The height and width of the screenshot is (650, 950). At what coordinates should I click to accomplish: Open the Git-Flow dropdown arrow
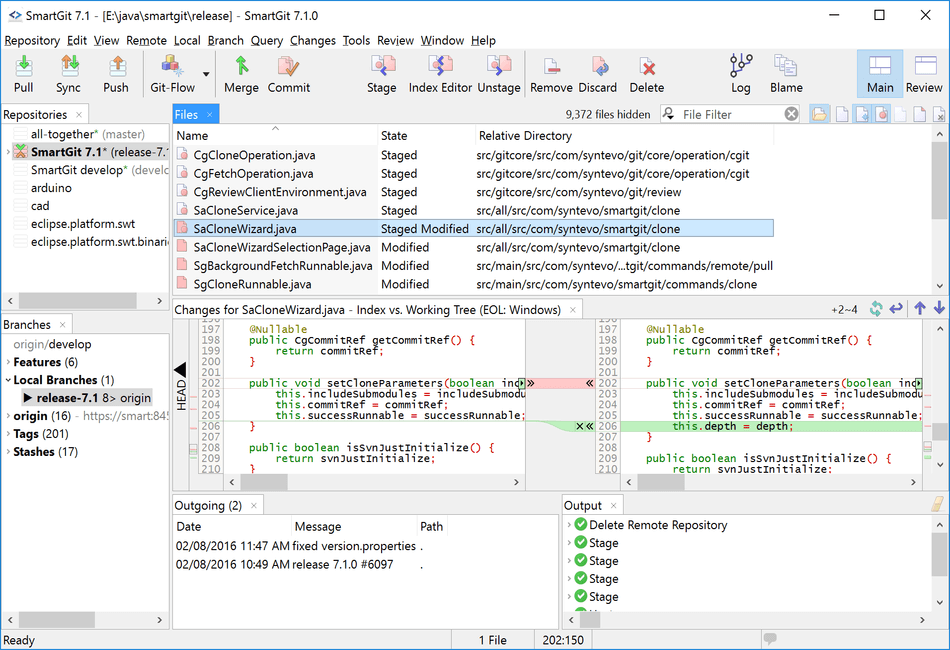204,74
